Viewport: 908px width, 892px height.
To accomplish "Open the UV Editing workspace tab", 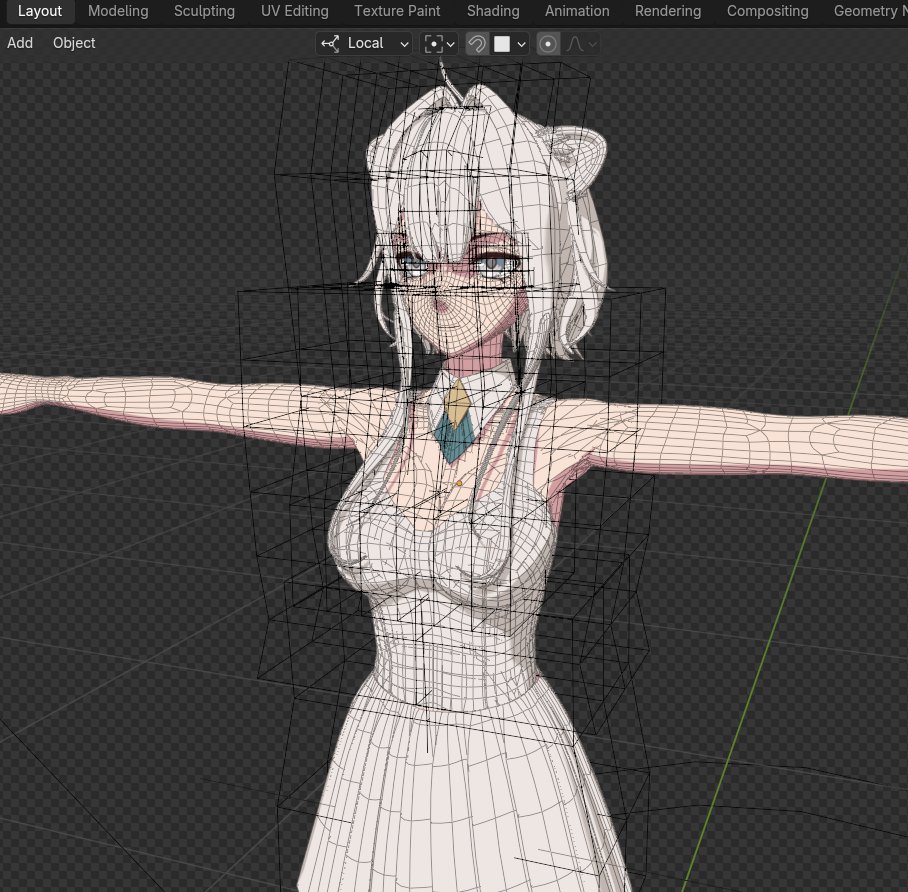I will tap(294, 11).
